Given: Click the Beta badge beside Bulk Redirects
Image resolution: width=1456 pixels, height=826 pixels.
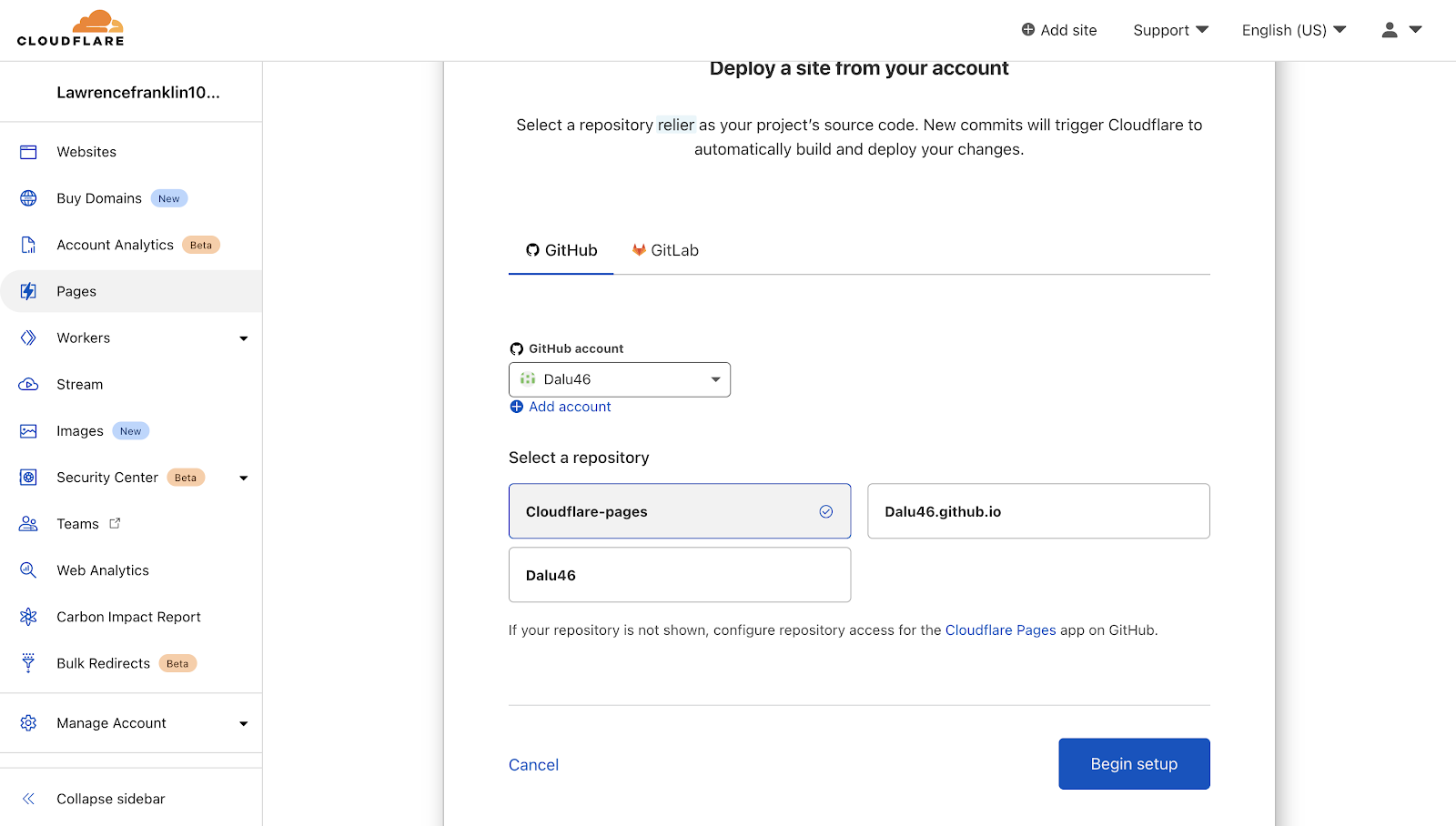Looking at the screenshot, I should (177, 663).
